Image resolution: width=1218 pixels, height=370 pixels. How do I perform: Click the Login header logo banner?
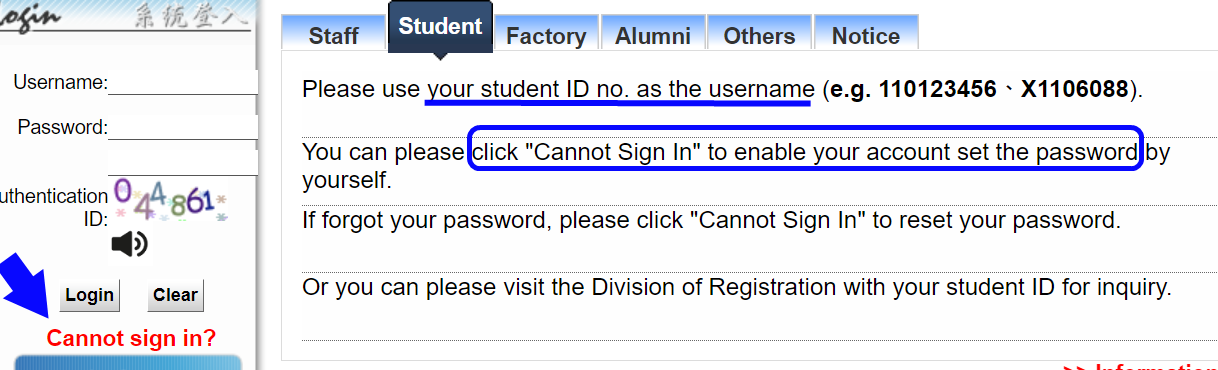(x=125, y=20)
